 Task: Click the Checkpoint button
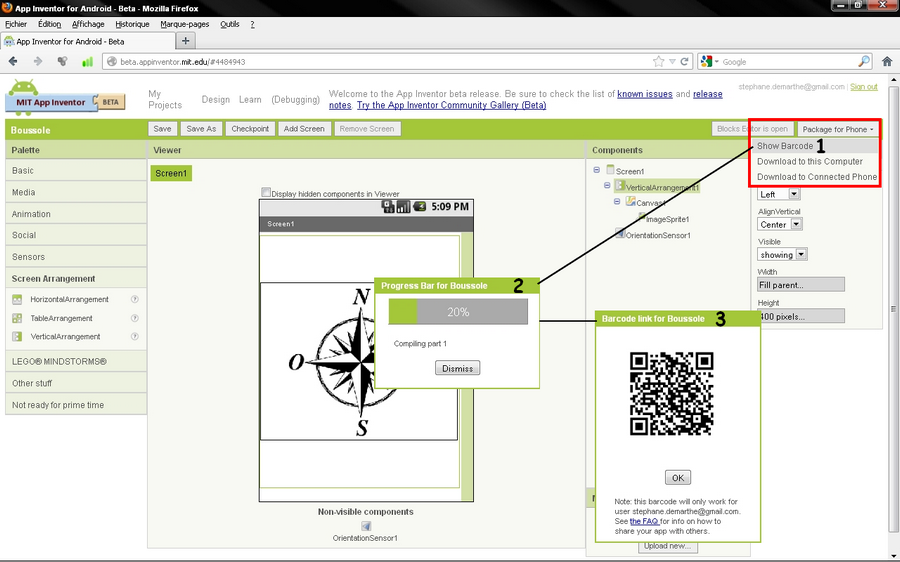[250, 129]
